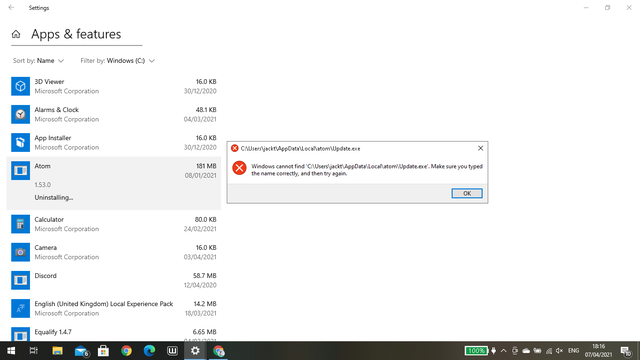The width and height of the screenshot is (640, 360).
Task: Open Task View from the taskbar
Action: pyautogui.click(x=34, y=351)
